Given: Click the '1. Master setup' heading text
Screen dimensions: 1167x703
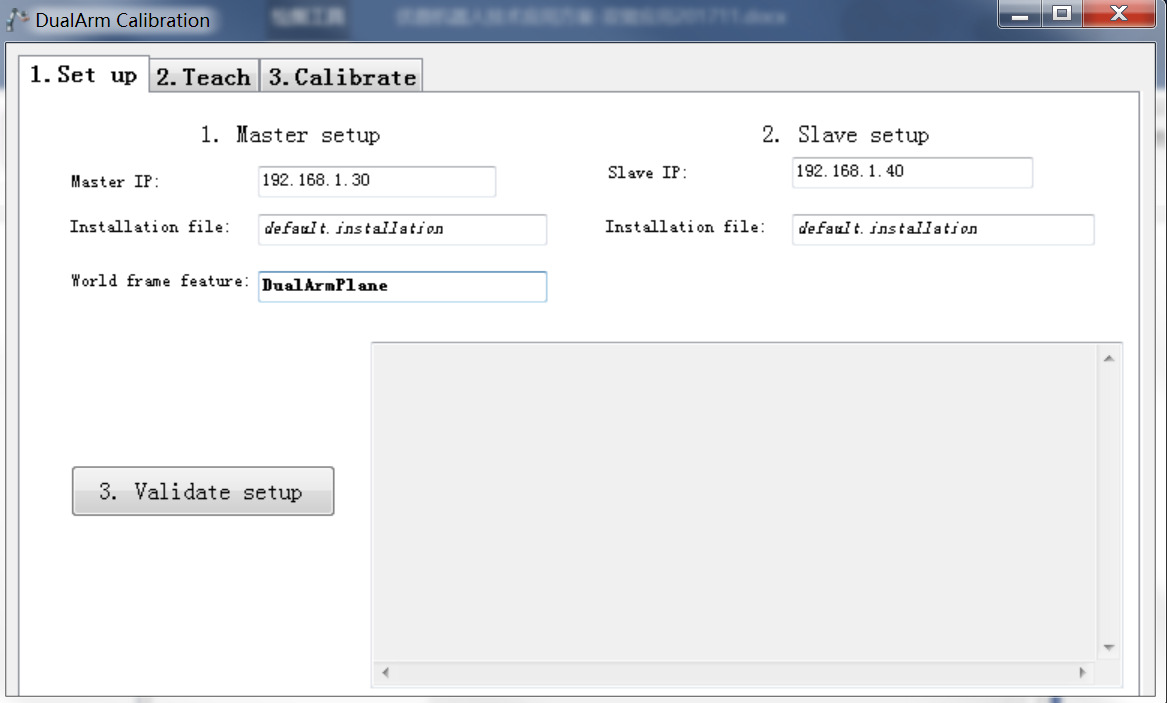Looking at the screenshot, I should pos(290,135).
